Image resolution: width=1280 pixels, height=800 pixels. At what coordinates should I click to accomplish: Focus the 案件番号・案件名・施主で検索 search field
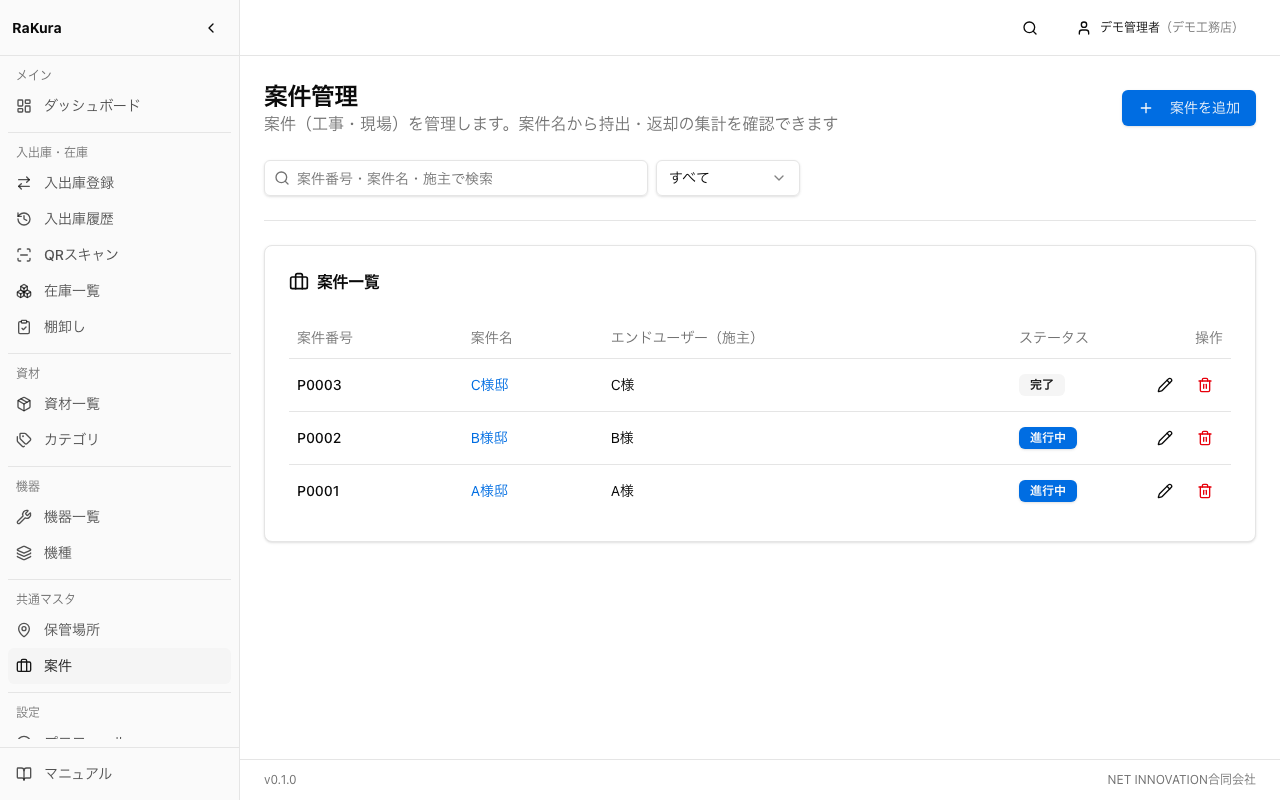(456, 178)
